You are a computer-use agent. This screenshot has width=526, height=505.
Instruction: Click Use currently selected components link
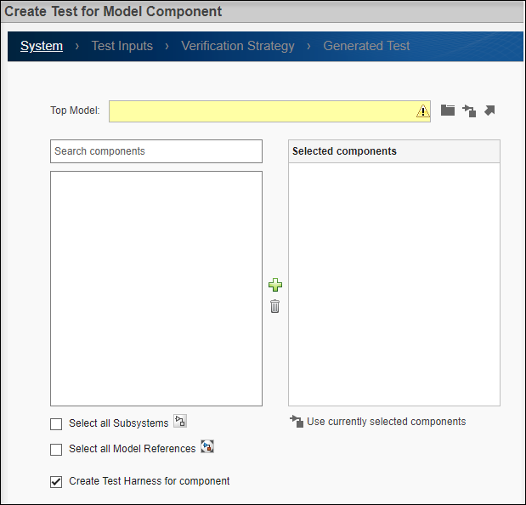click(x=386, y=421)
